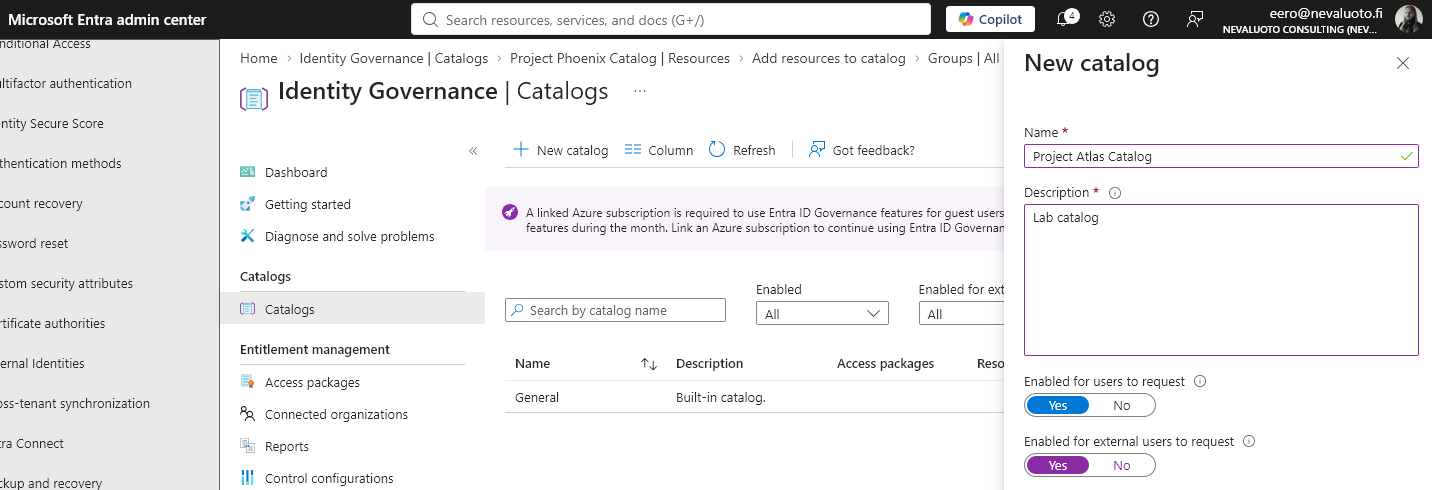
Task: Click the Description column header
Action: 709,363
